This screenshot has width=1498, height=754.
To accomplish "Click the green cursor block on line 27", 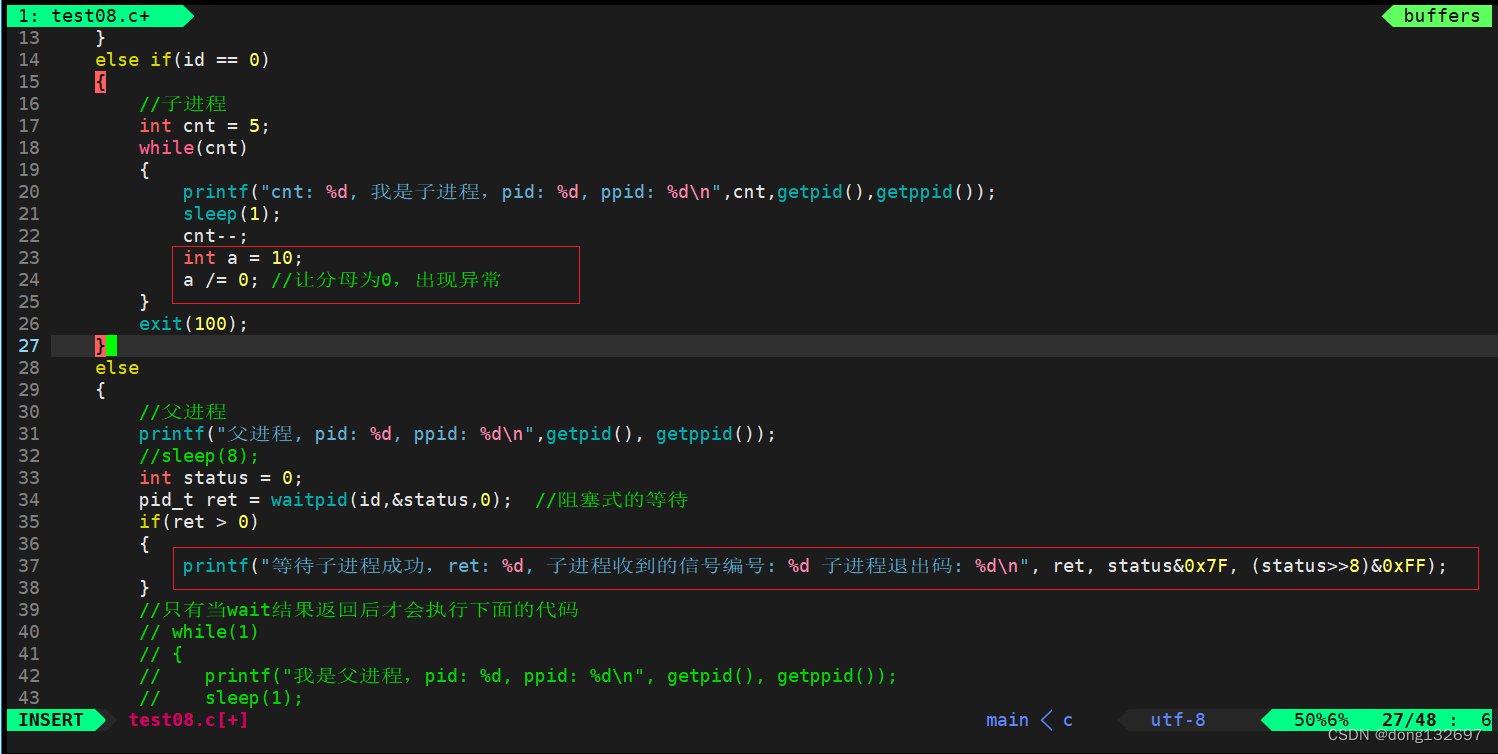I will pos(111,346).
